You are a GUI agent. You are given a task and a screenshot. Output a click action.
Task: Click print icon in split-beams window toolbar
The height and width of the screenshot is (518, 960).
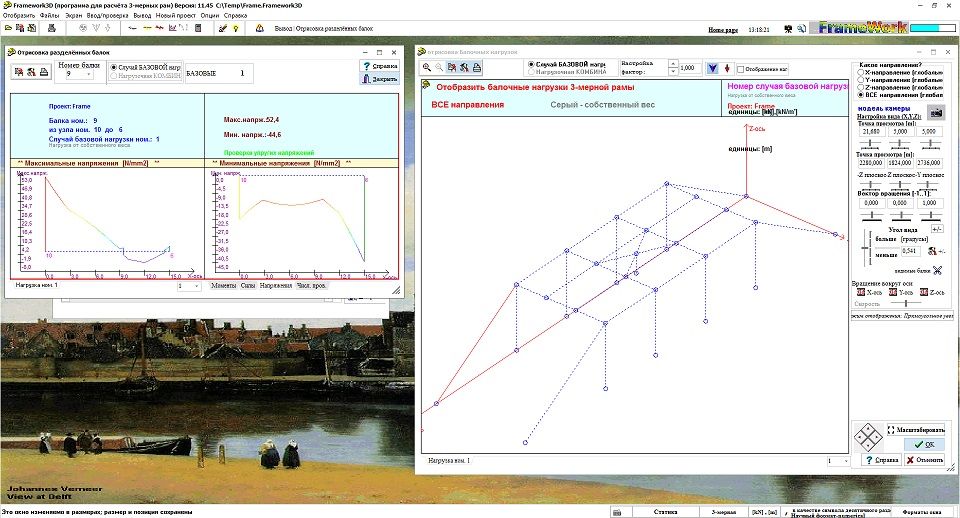[x=44, y=72]
